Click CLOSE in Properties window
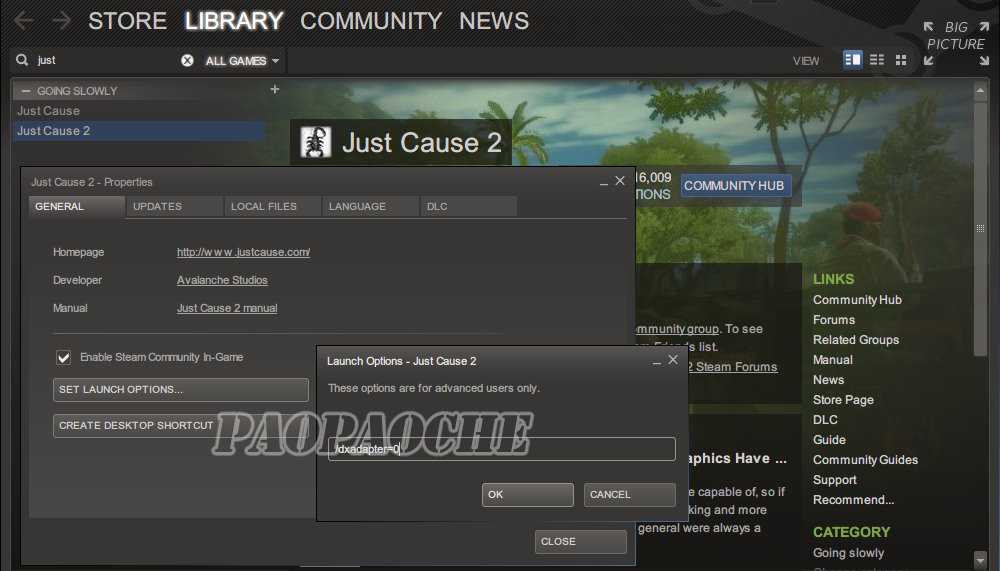The image size is (1000, 571). tap(580, 542)
